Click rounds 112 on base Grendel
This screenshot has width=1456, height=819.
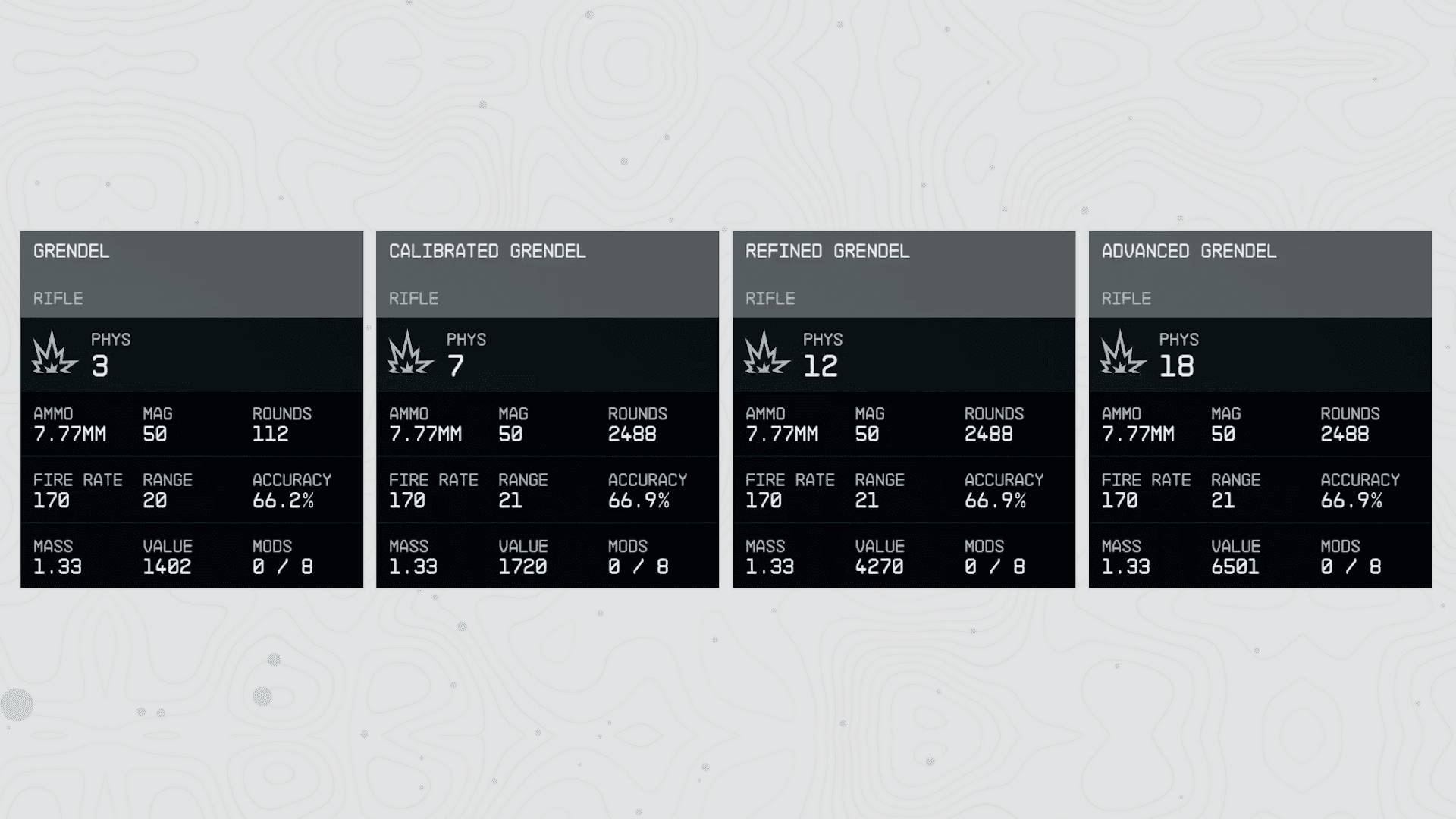pos(271,434)
